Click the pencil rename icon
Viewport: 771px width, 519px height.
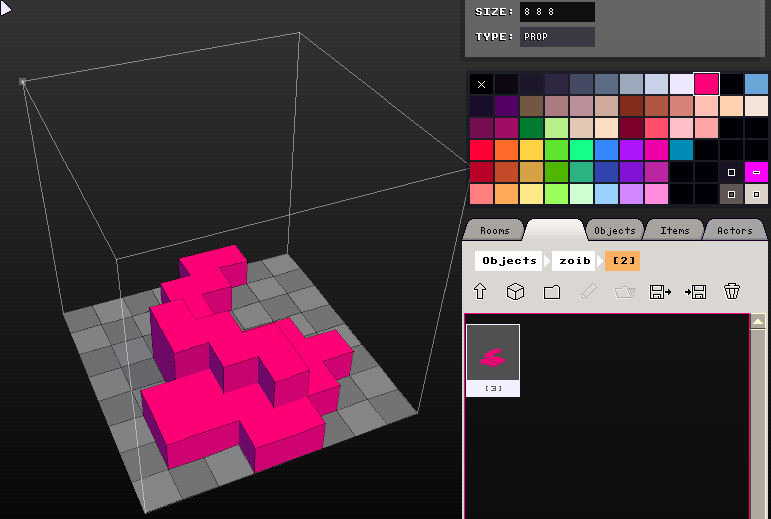(588, 291)
